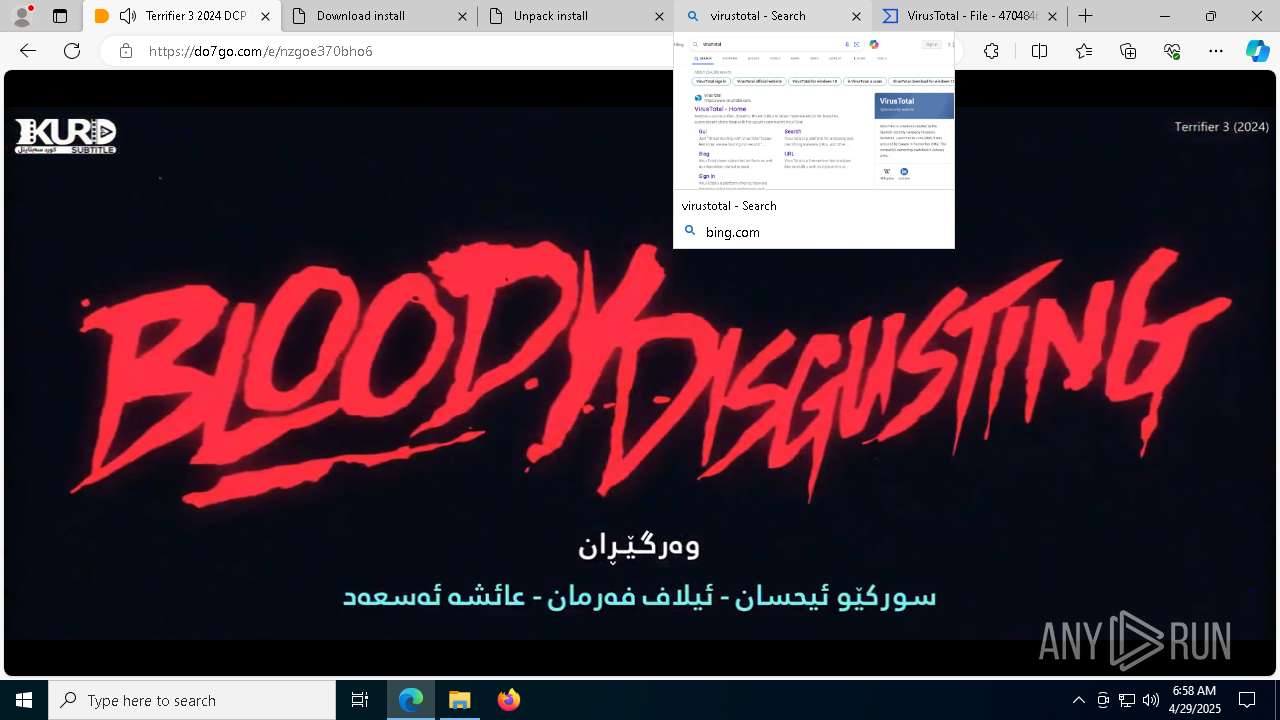Click the taskbar search box
The image size is (1280, 720).
192,700
